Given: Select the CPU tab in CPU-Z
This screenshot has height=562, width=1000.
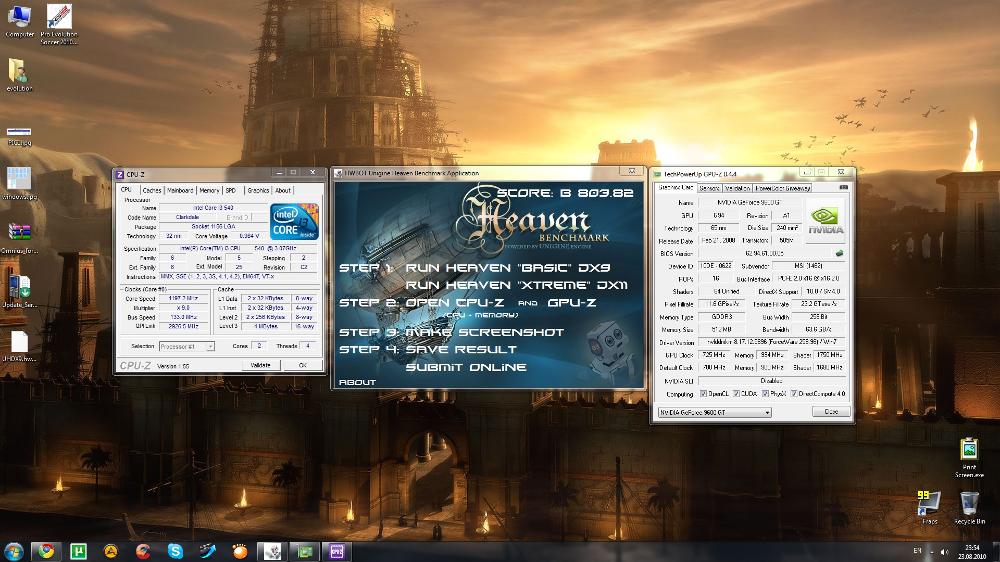Looking at the screenshot, I should [x=126, y=190].
